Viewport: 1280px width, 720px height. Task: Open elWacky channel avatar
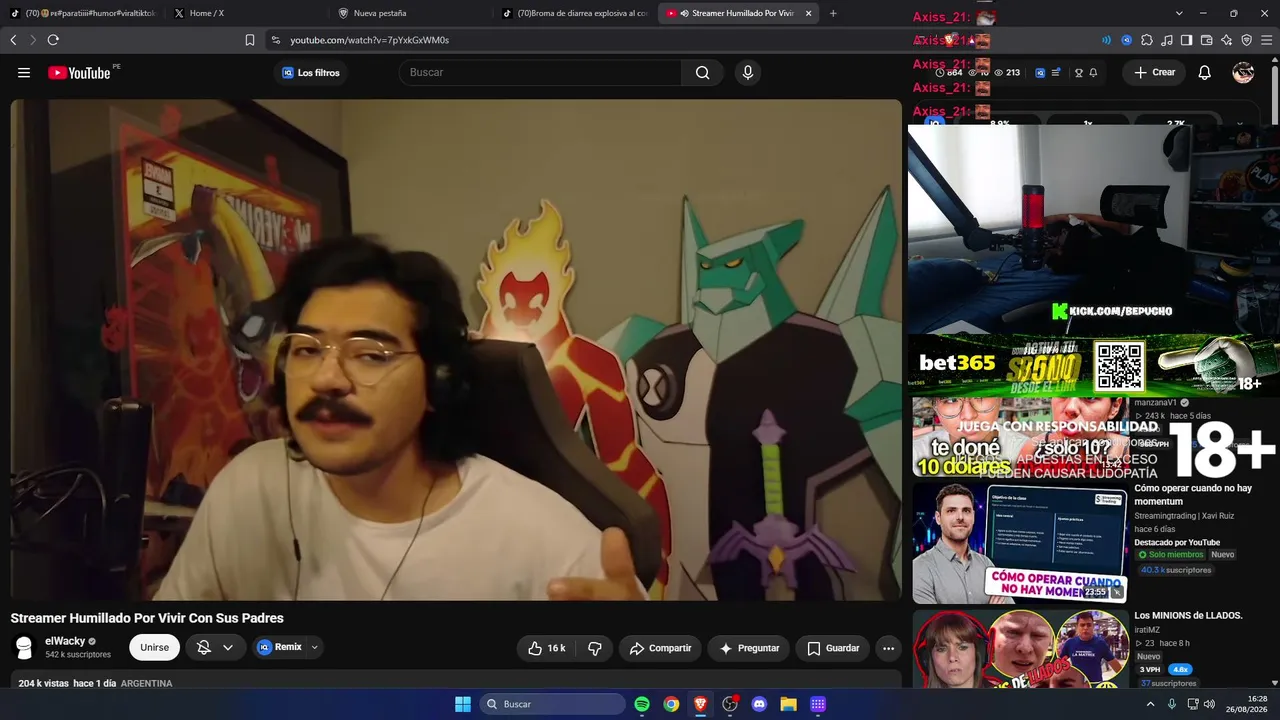tap(24, 647)
